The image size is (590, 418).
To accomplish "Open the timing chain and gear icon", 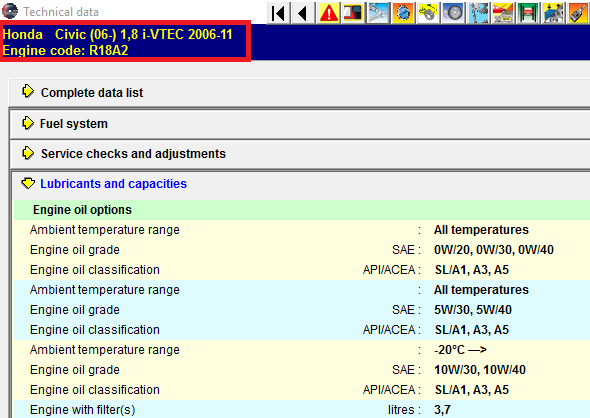I will pyautogui.click(x=478, y=13).
